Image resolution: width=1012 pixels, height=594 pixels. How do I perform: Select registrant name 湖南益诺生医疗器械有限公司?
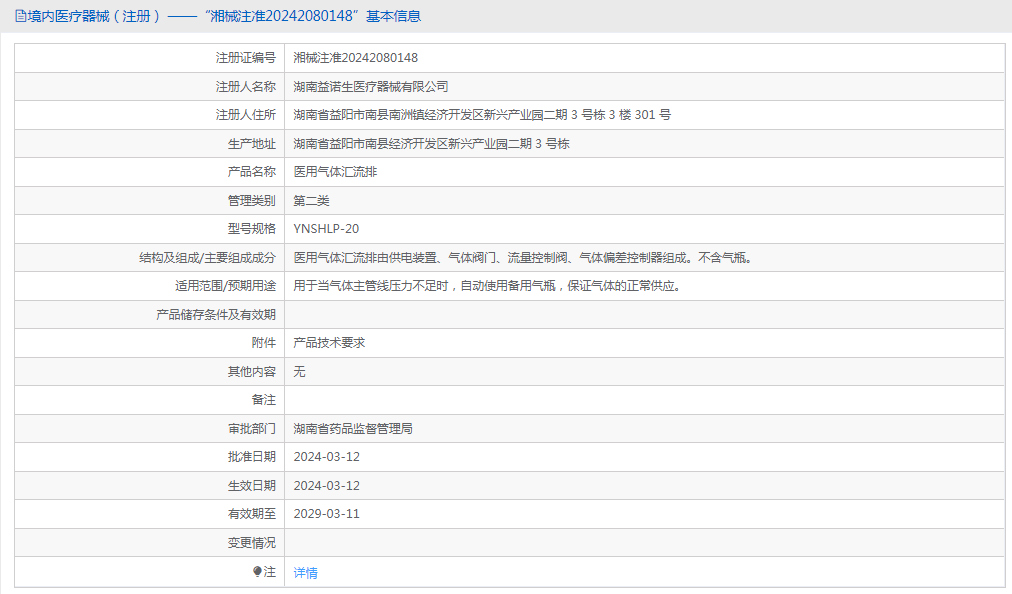[x=370, y=87]
